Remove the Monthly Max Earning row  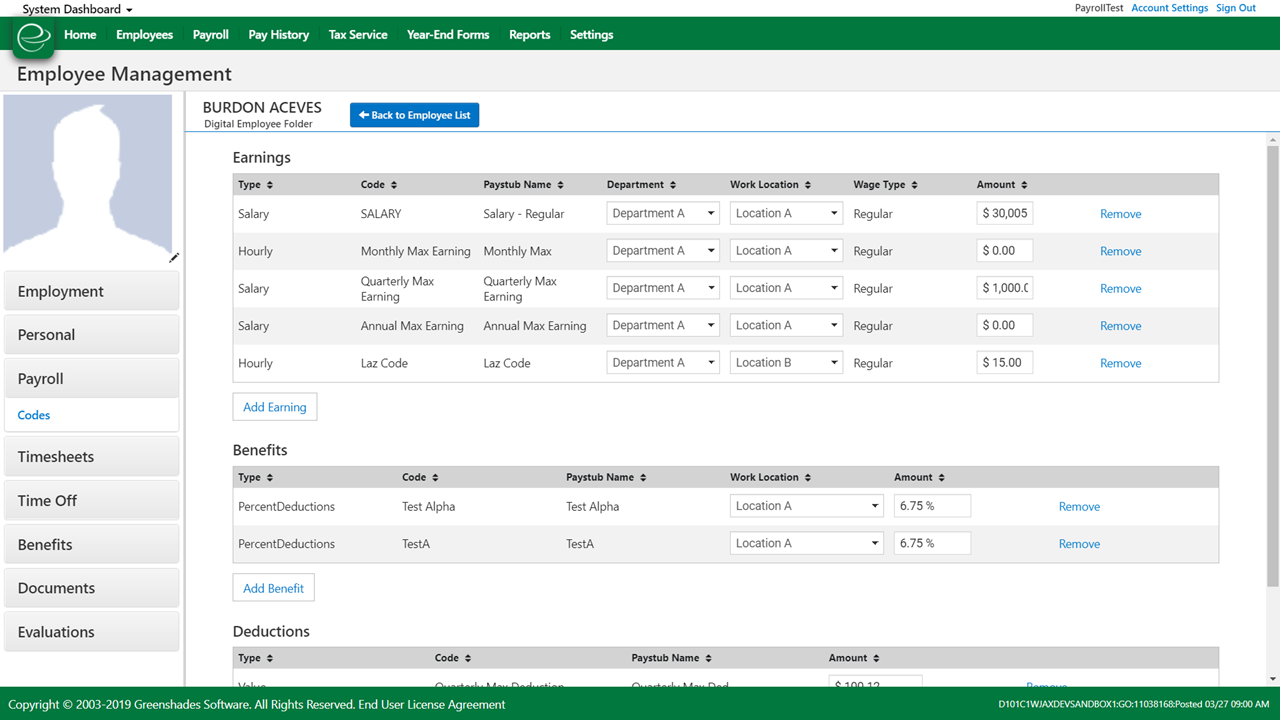pos(1120,251)
